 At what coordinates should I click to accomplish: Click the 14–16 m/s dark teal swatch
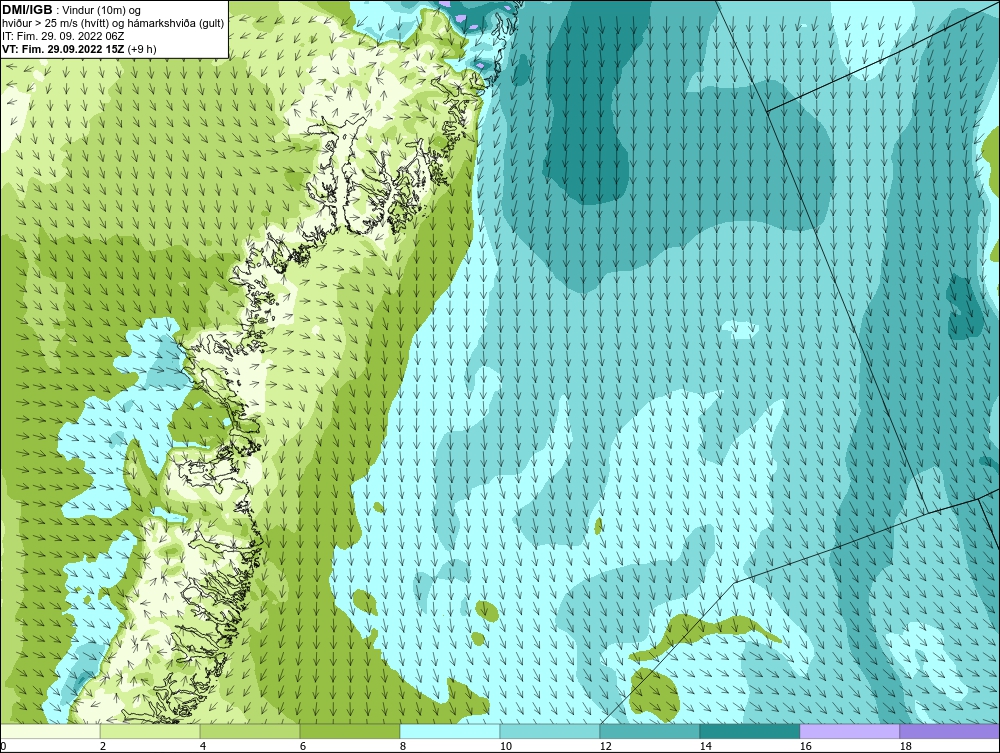[x=749, y=731]
